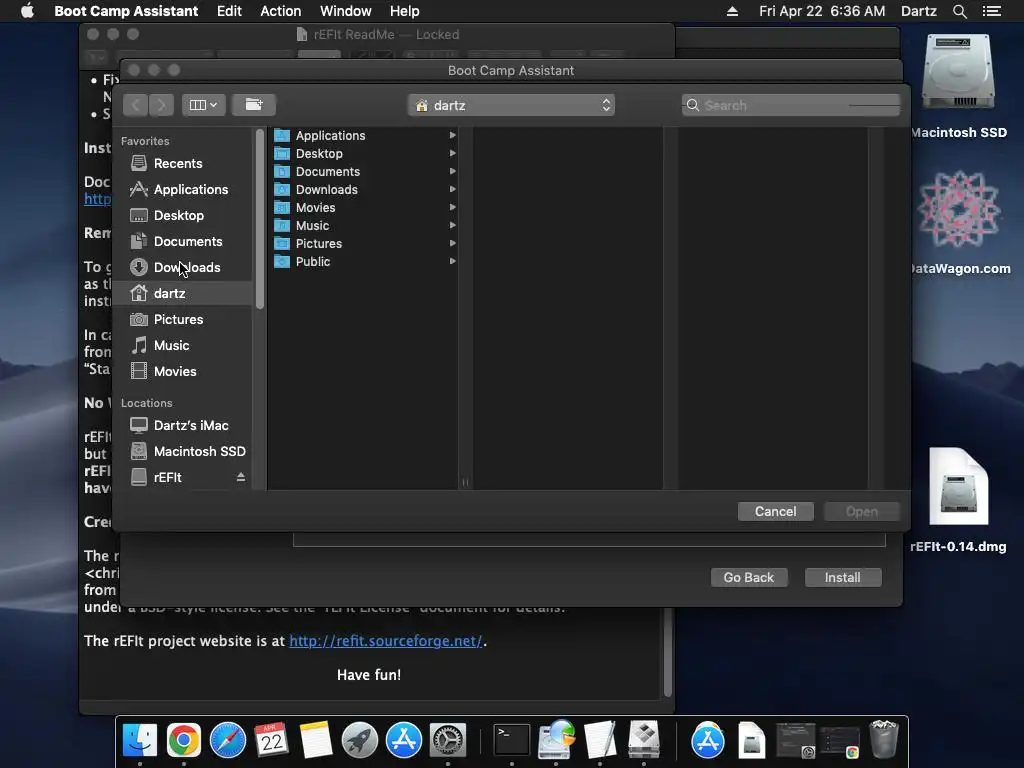1024x768 pixels.
Task: Create a new folder via the toolbar icon
Action: [x=253, y=104]
